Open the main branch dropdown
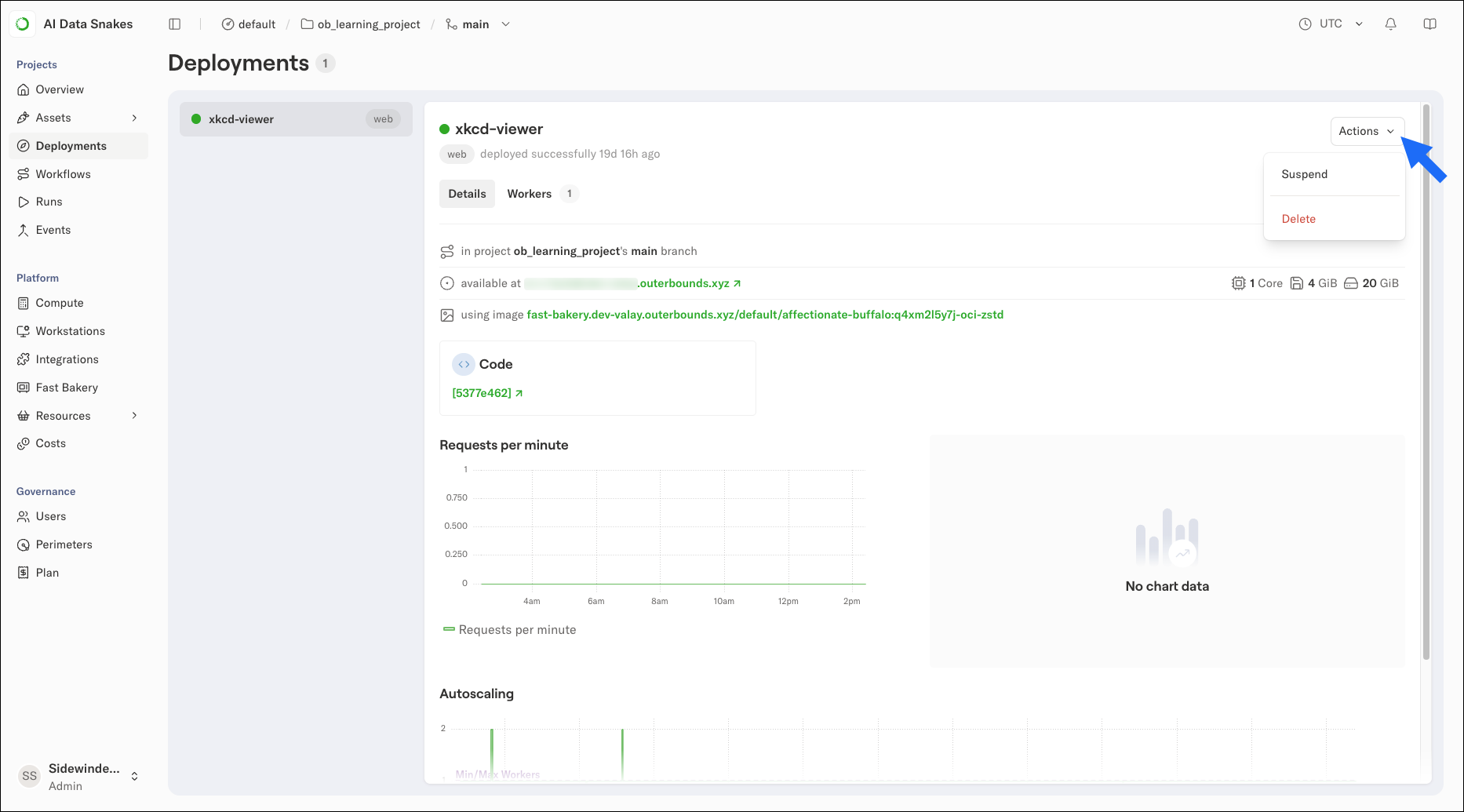The height and width of the screenshot is (812, 1464). pos(506,24)
